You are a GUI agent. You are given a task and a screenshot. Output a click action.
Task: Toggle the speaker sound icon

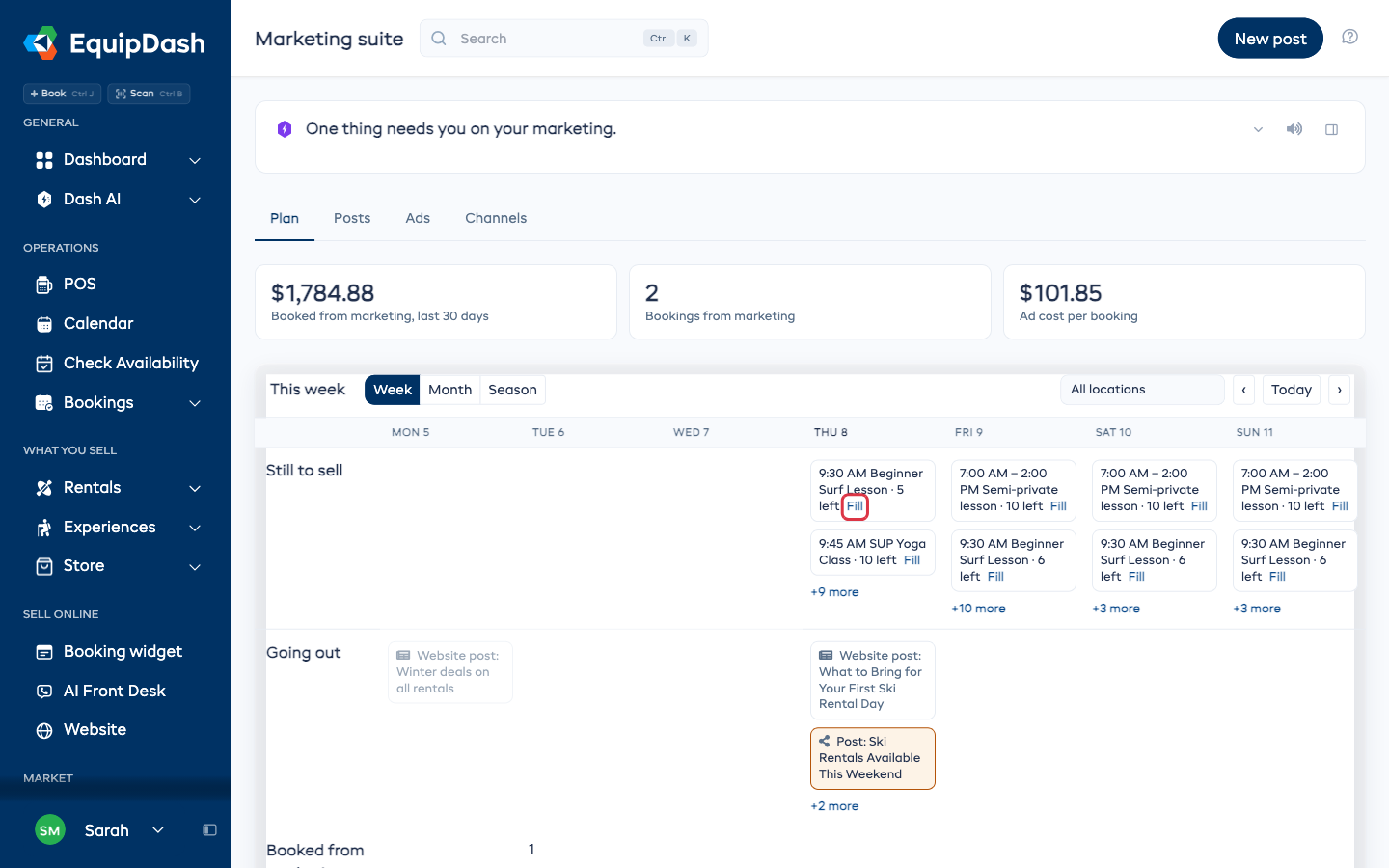tap(1294, 129)
